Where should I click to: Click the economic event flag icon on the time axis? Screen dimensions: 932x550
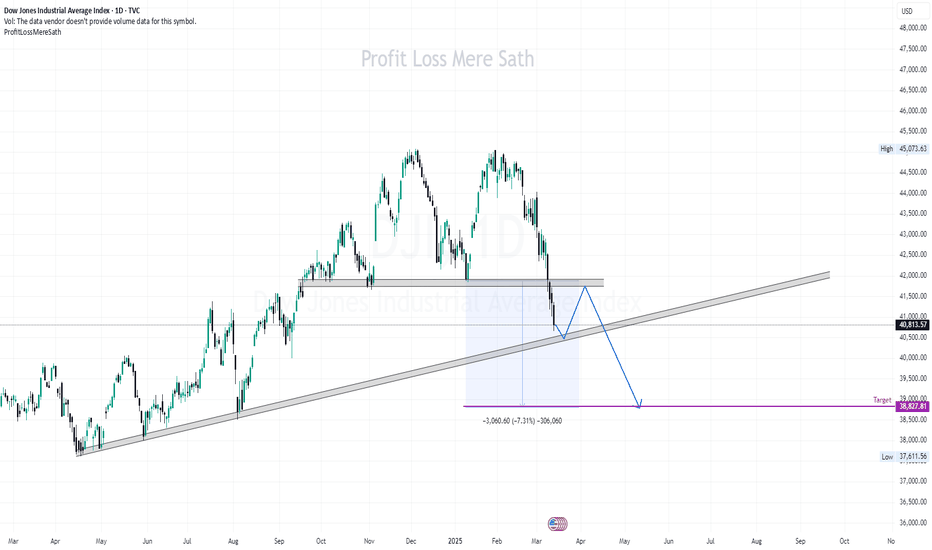coord(558,524)
